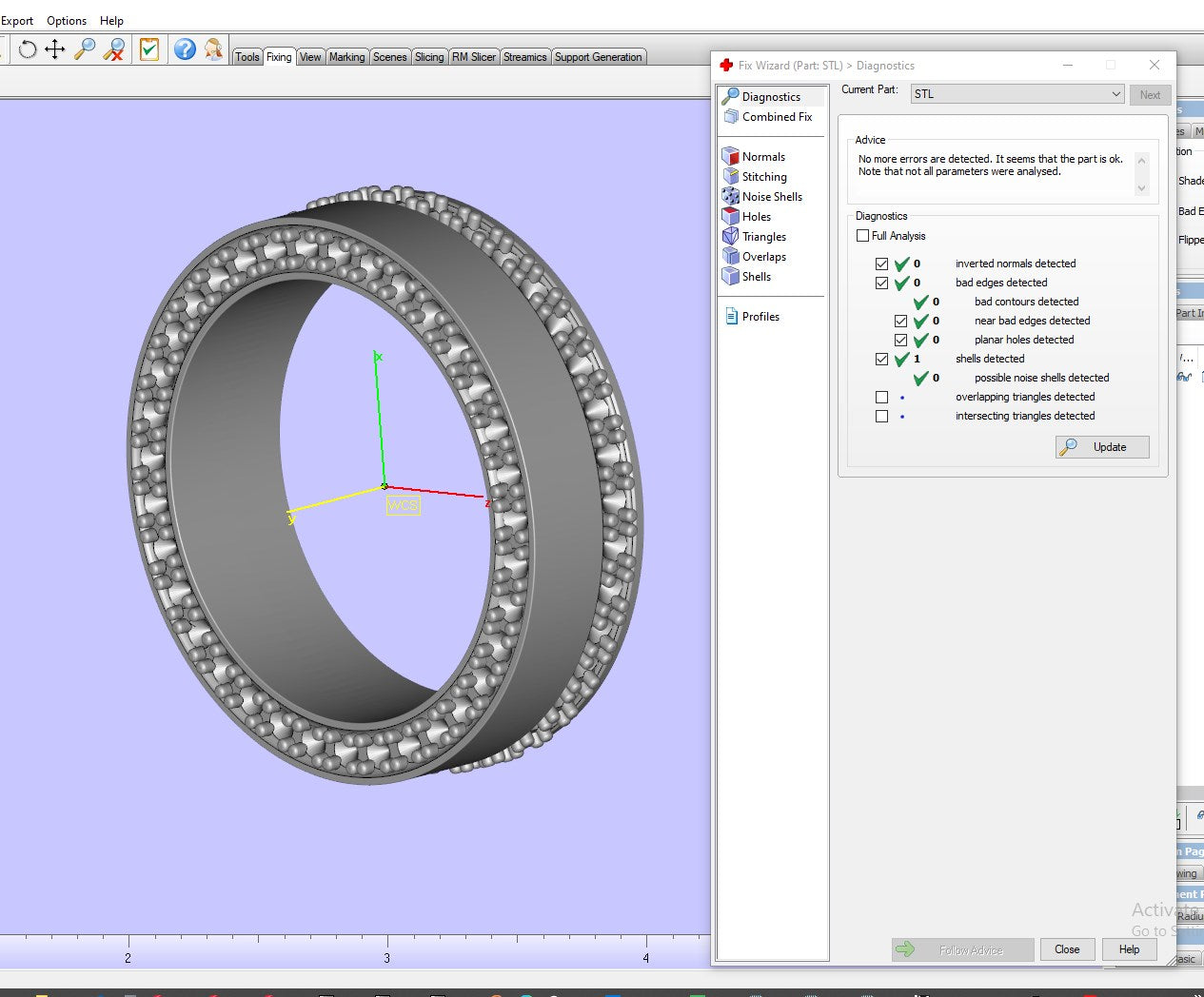Expand the Current Part dropdown
1204x997 pixels.
pos(1115,94)
